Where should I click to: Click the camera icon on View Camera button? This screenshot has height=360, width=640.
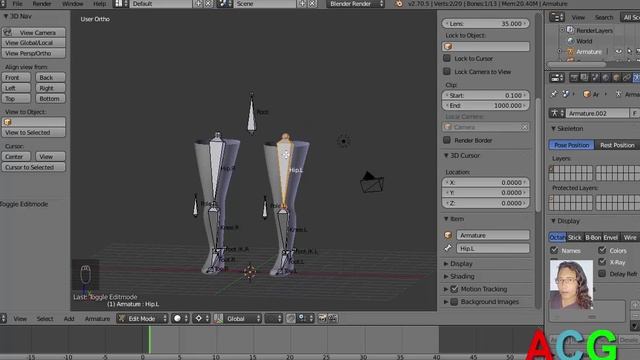click(8, 32)
